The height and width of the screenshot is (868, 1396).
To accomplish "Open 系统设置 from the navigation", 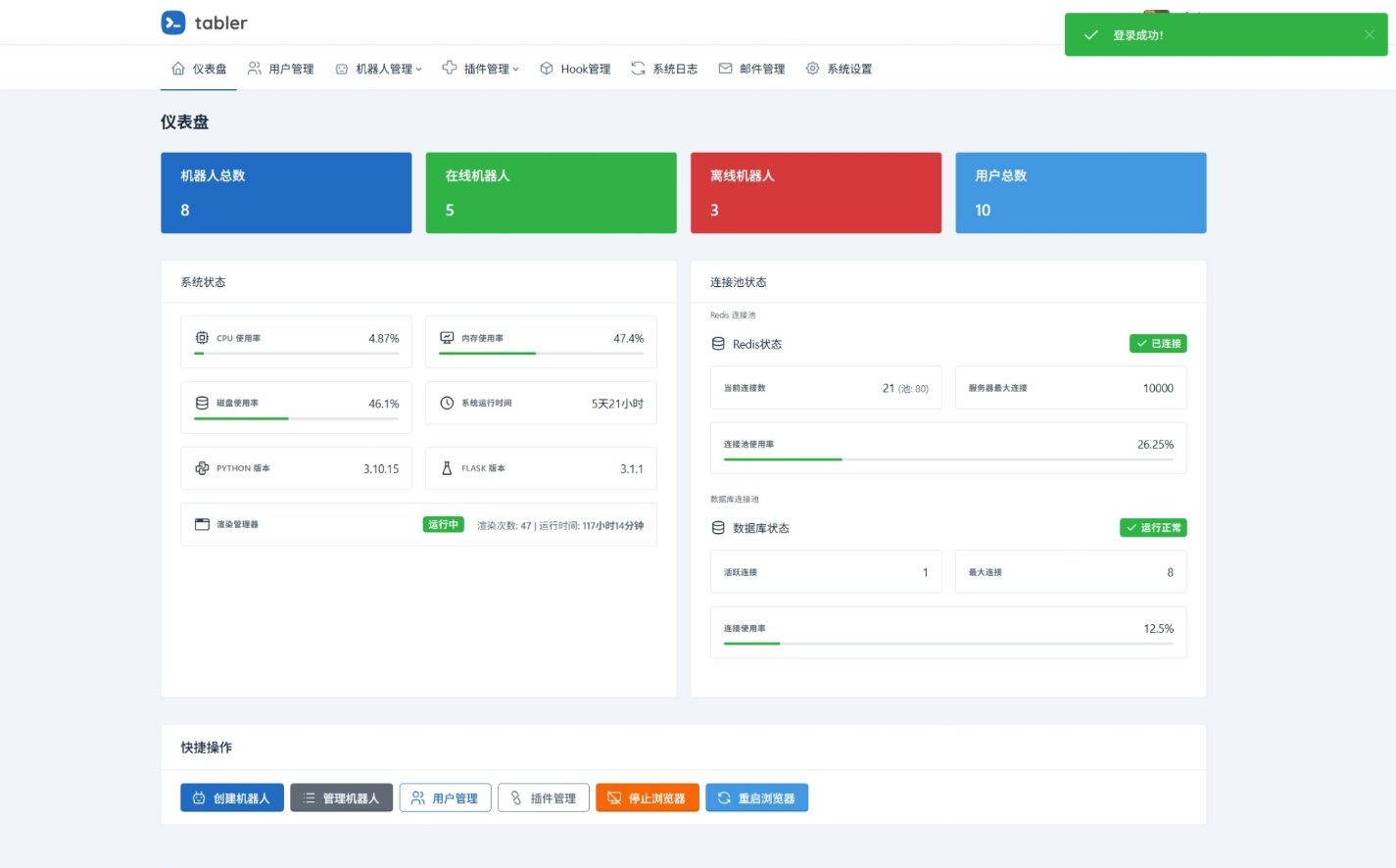I will (x=839, y=69).
